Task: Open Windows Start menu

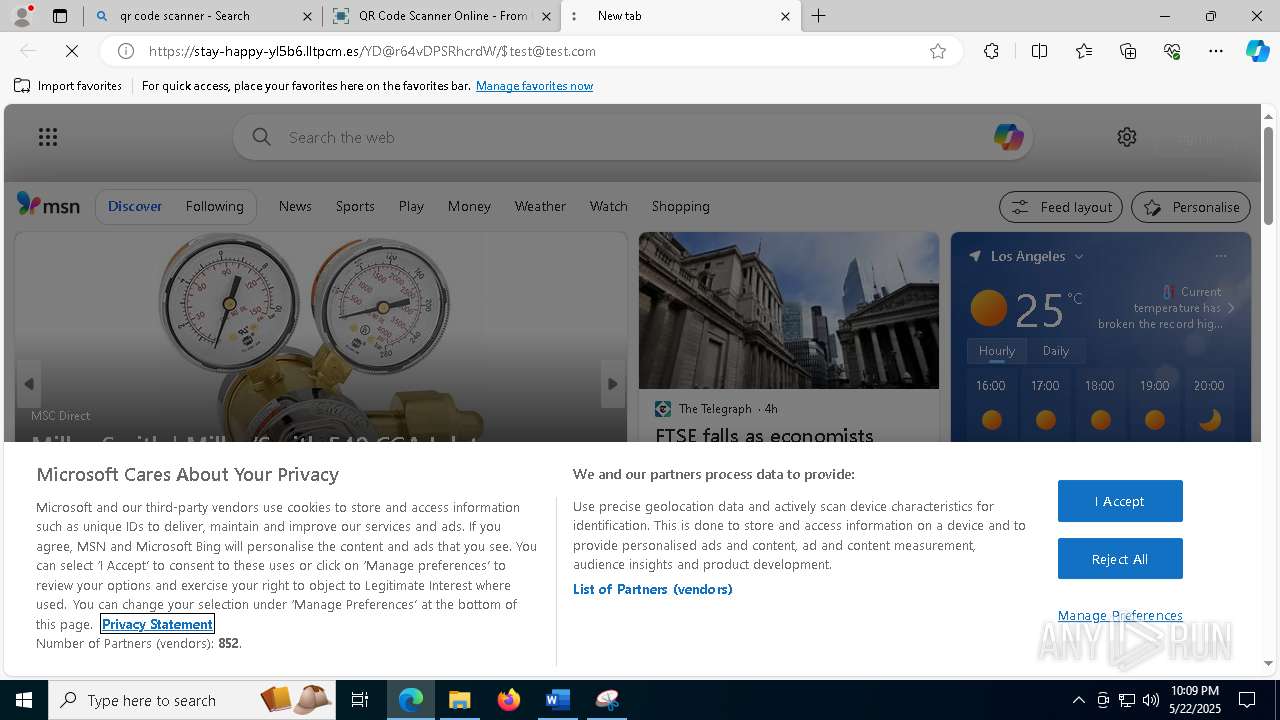Action: (24, 700)
